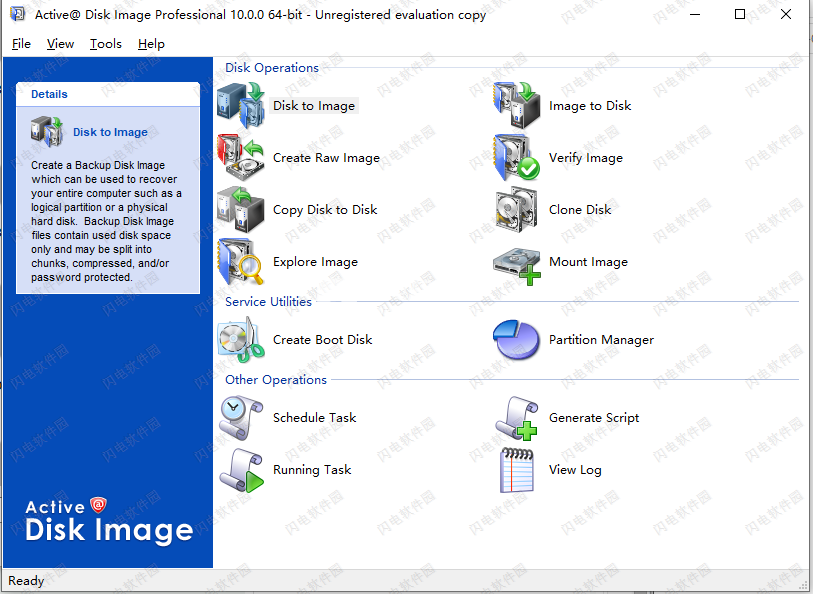813x594 pixels.
Task: Click the Other Operations section heading
Action: [x=276, y=380]
